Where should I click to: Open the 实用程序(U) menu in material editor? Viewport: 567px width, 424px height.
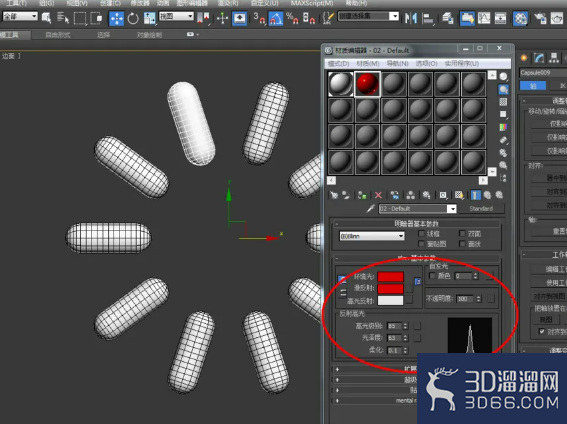(x=462, y=64)
